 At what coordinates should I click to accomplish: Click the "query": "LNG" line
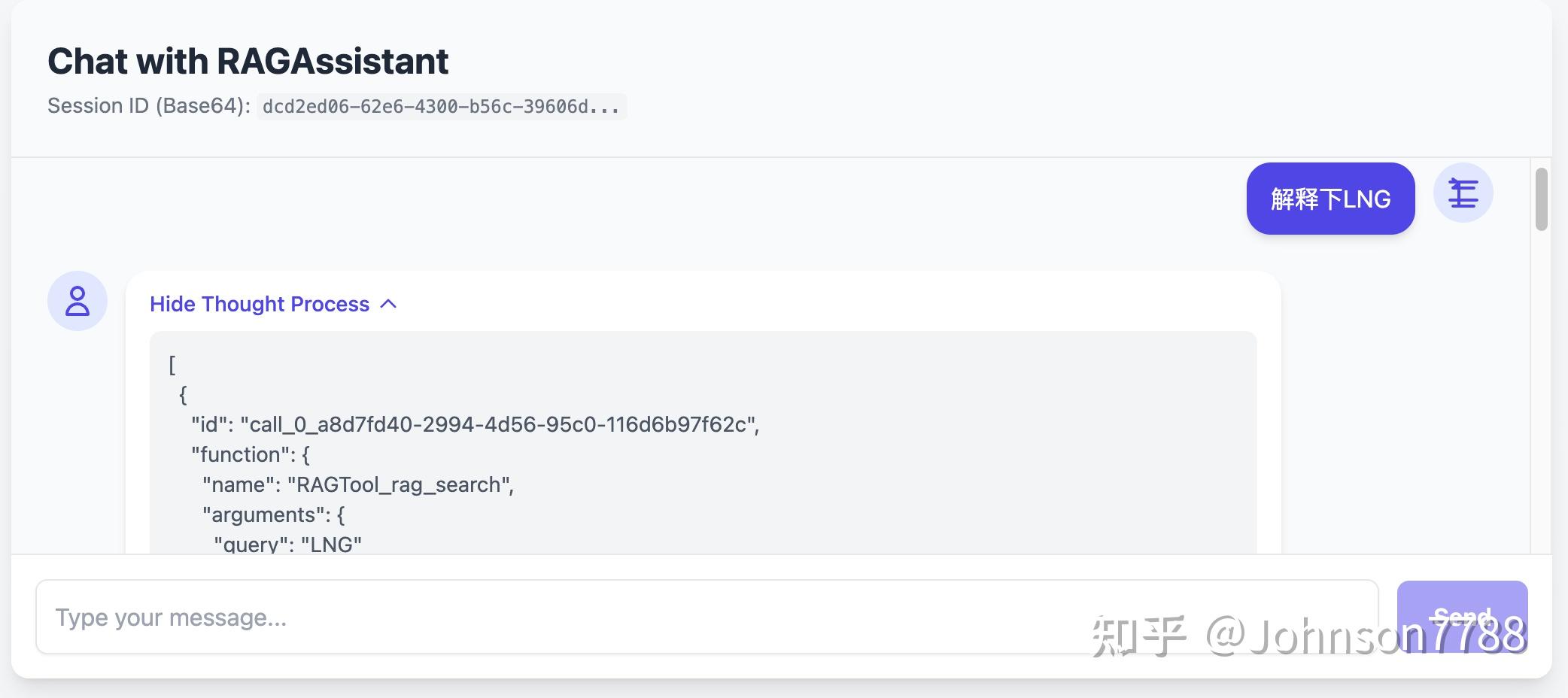(287, 544)
